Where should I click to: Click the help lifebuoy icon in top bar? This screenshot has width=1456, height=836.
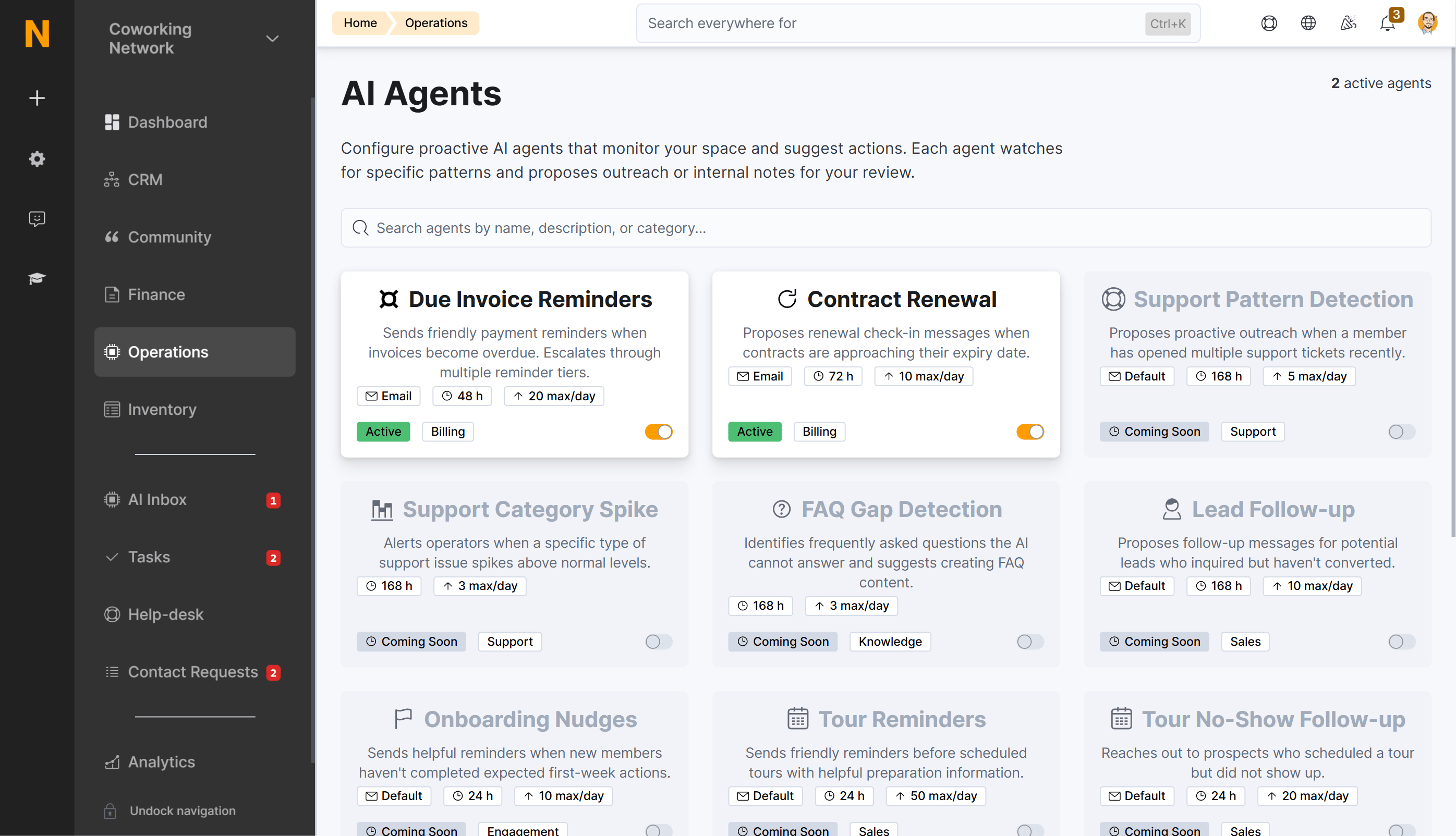pos(1269,23)
